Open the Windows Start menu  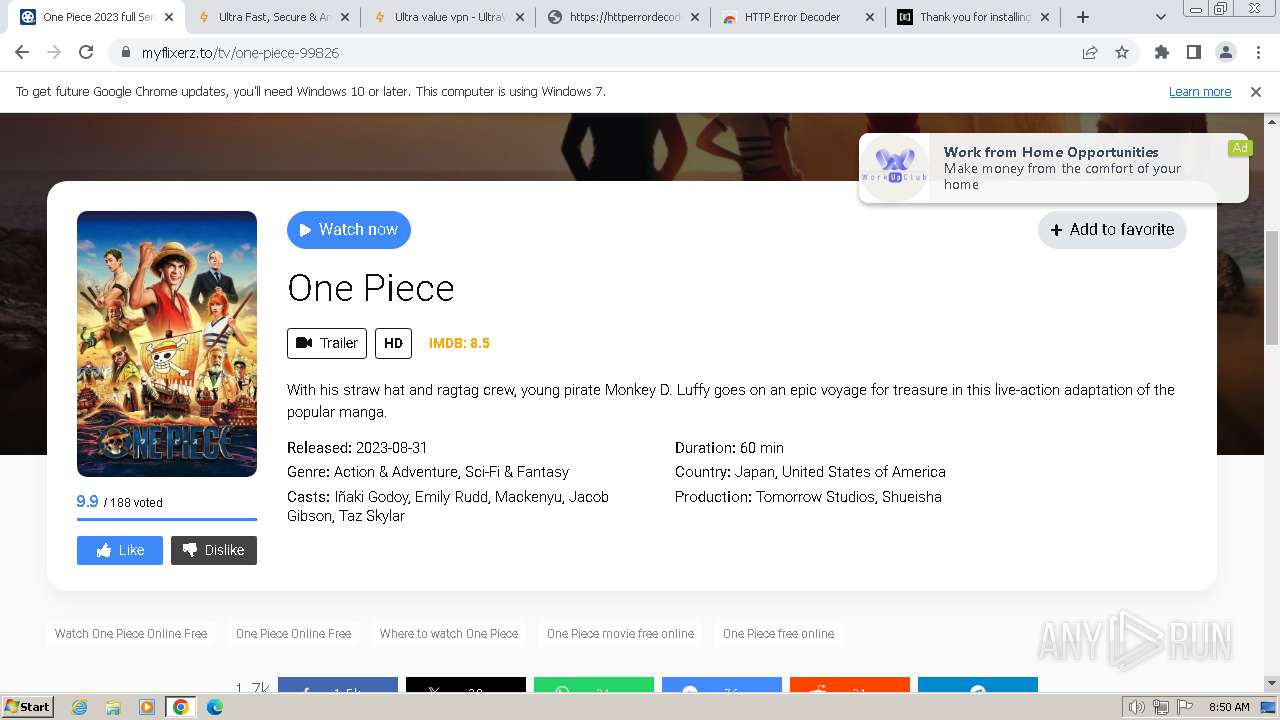(x=27, y=706)
